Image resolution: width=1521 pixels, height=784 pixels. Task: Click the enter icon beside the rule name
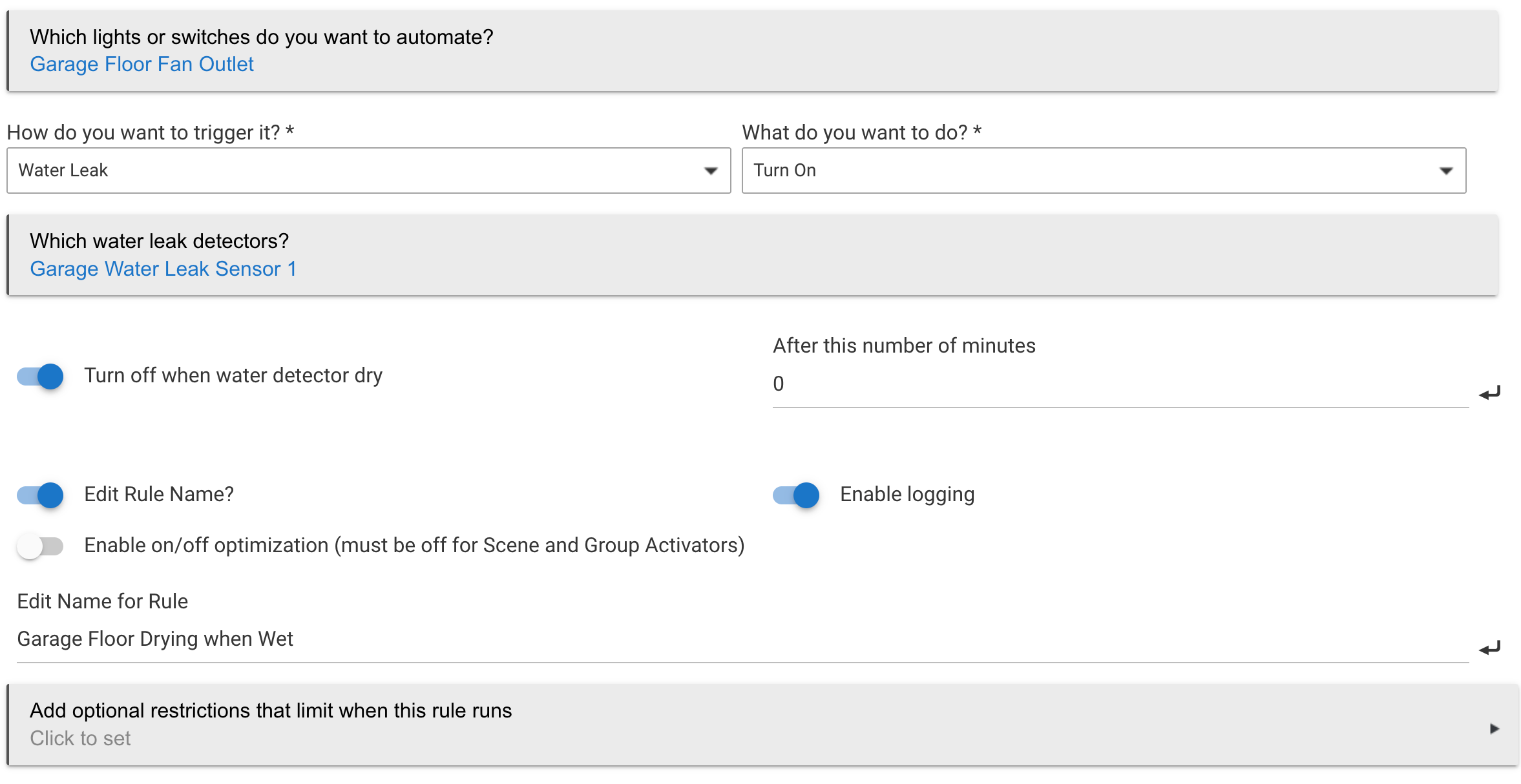pyautogui.click(x=1489, y=648)
